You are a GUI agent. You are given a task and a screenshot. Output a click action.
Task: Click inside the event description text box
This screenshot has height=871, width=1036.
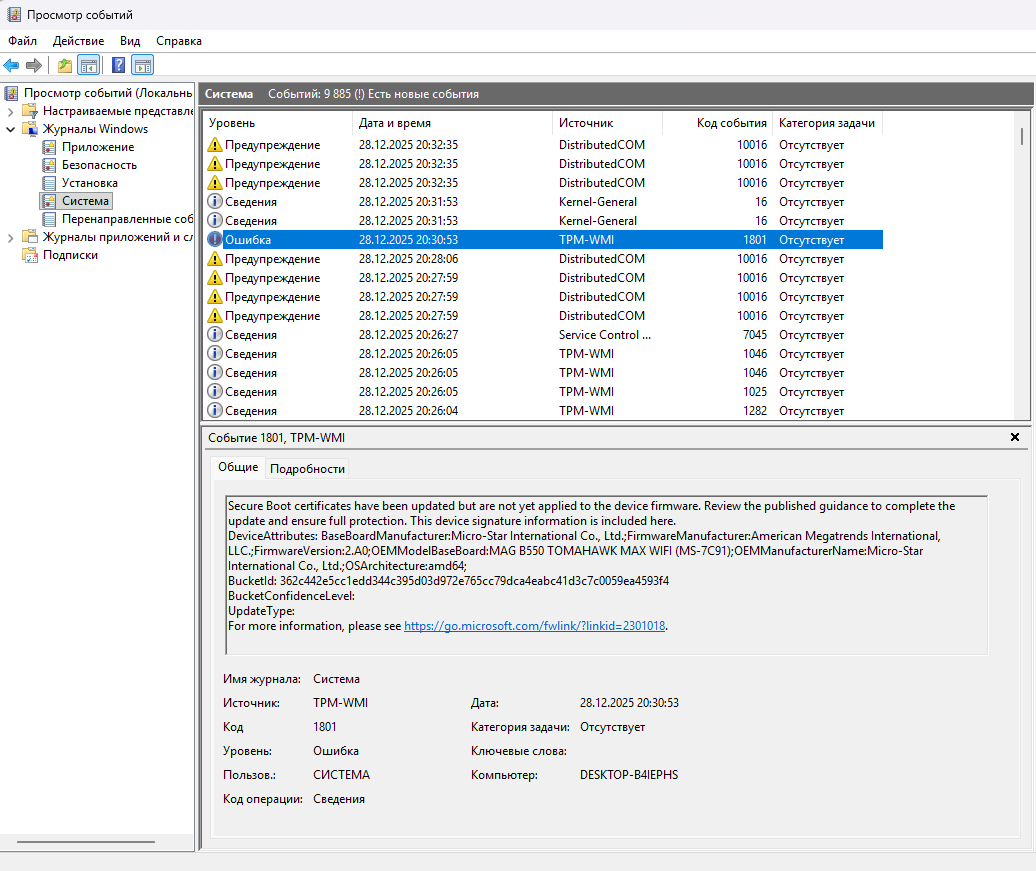(607, 575)
